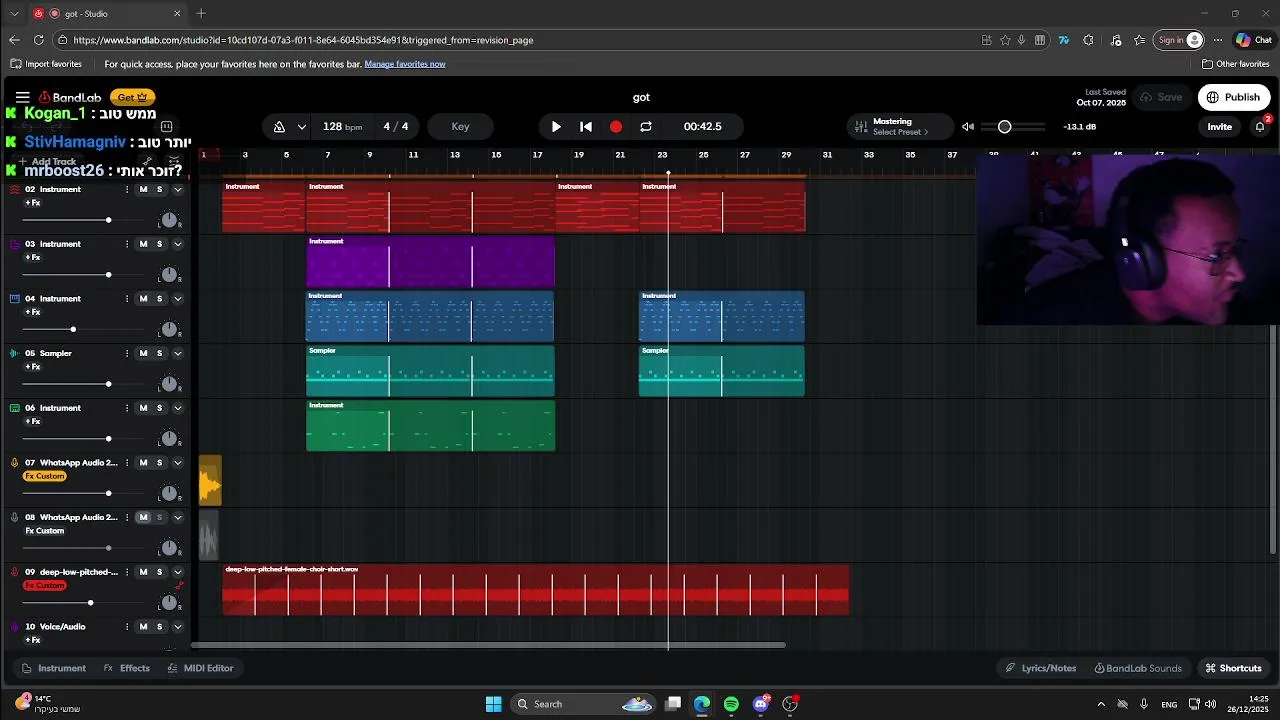The width and height of the screenshot is (1280, 720).
Task: Click the metronome icon
Action: (x=279, y=127)
